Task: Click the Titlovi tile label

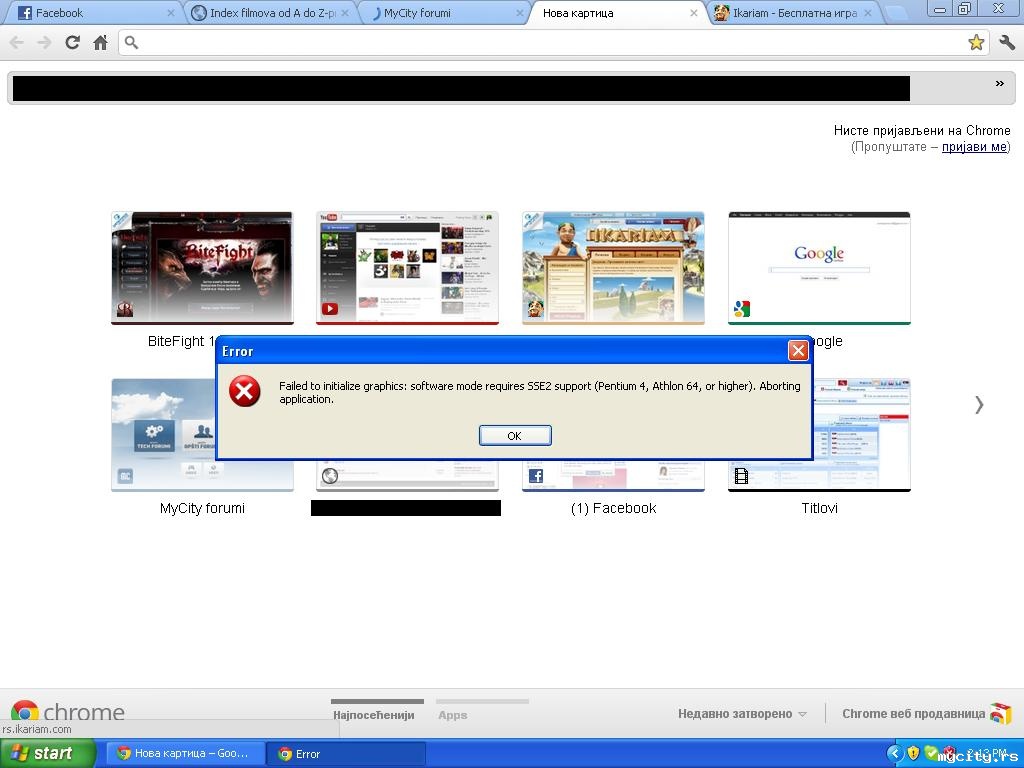Action: click(819, 508)
